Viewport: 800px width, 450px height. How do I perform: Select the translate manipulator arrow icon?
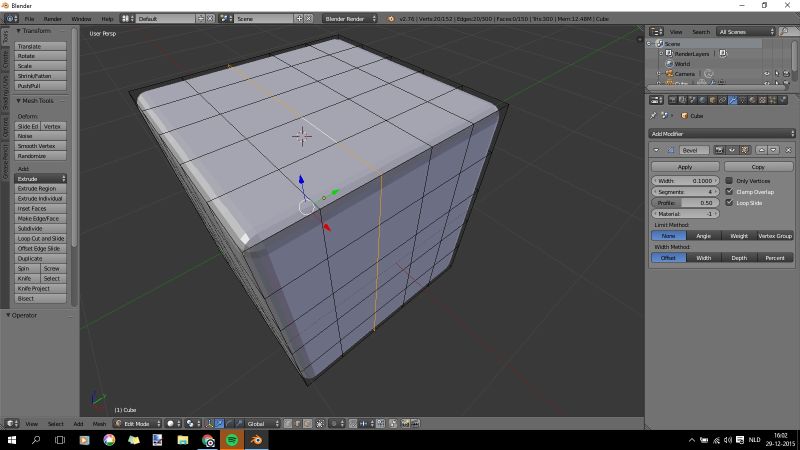coord(219,423)
